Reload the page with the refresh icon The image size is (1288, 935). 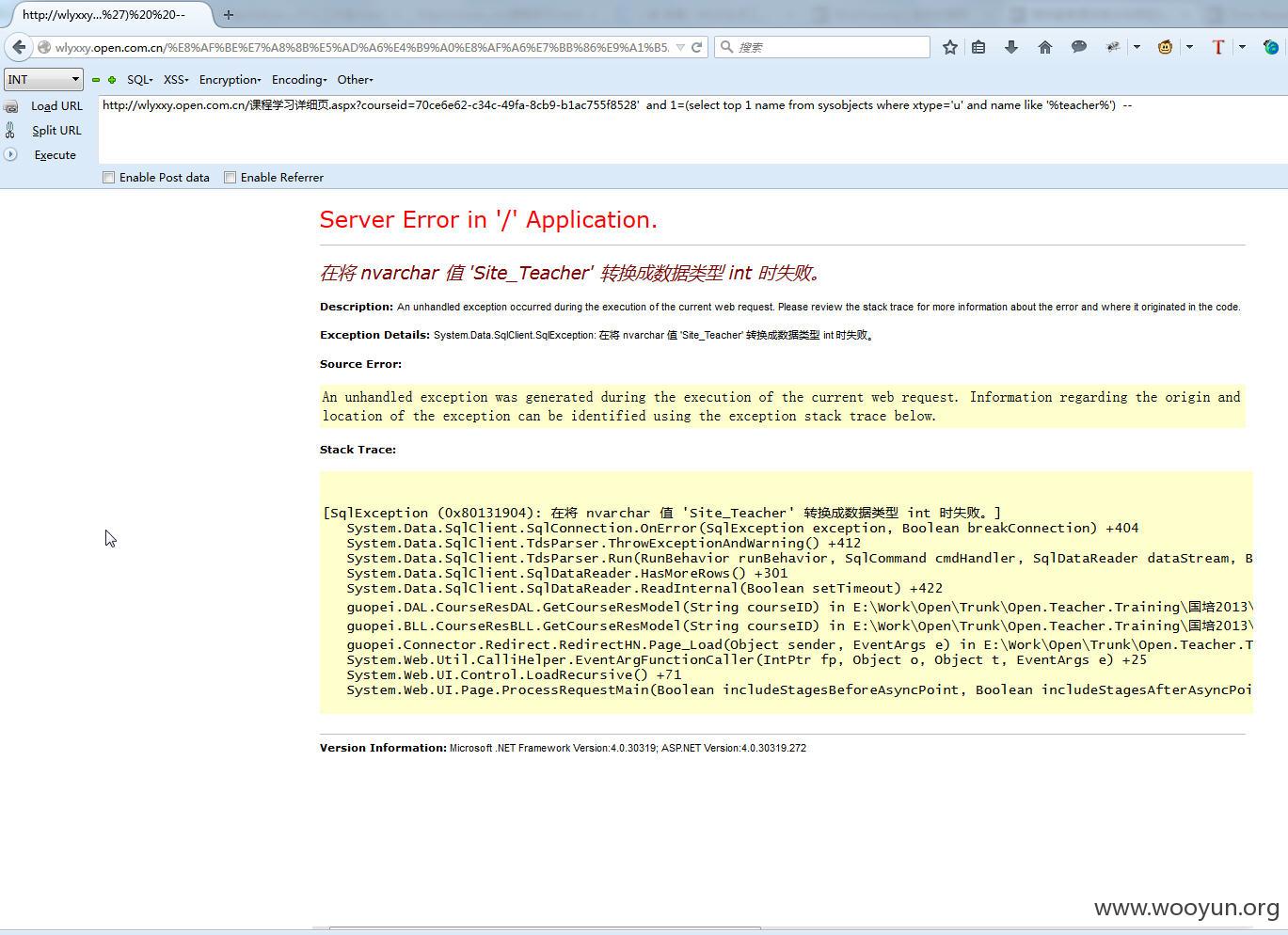(x=697, y=47)
